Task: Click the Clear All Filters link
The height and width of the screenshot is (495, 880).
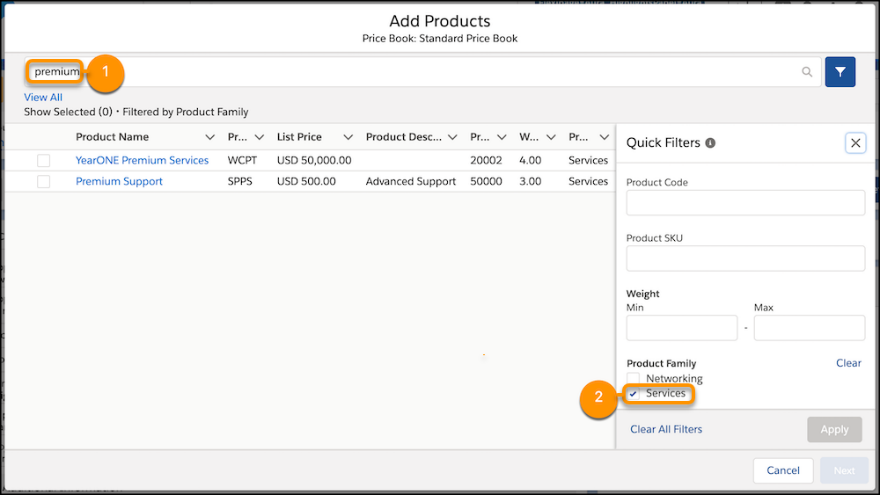Action: 666,429
